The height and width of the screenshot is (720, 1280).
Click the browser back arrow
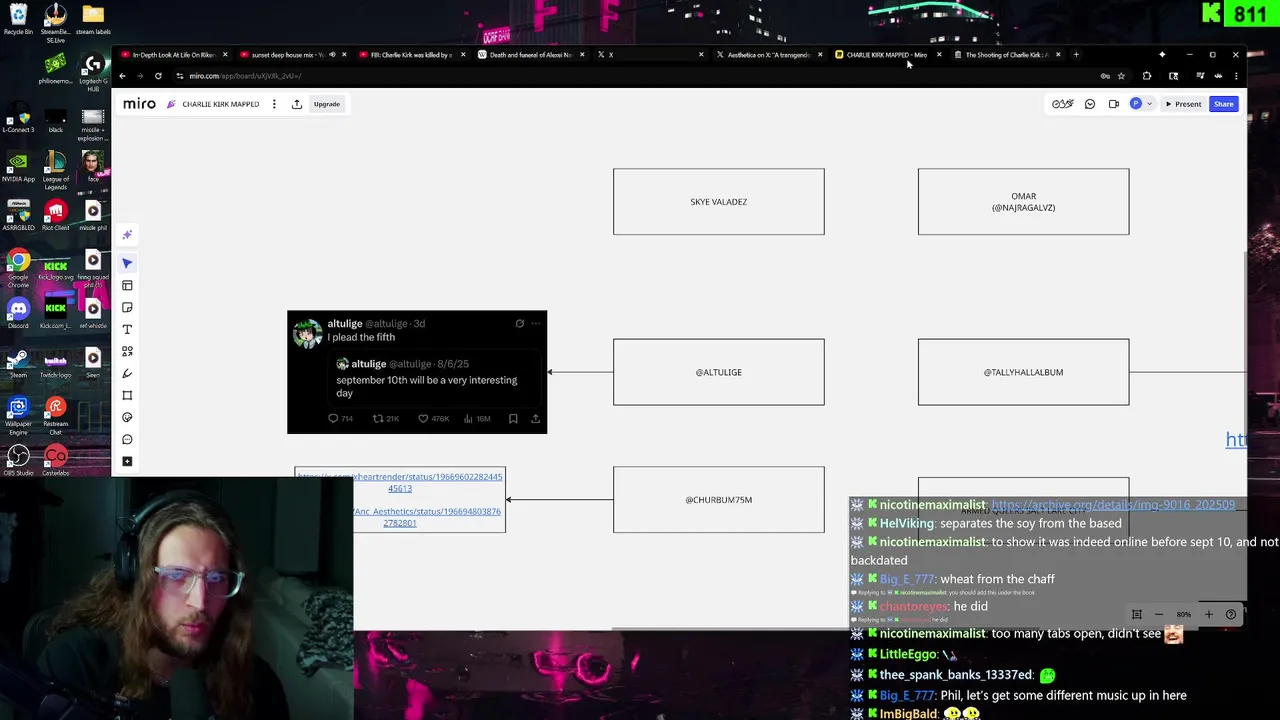point(122,76)
